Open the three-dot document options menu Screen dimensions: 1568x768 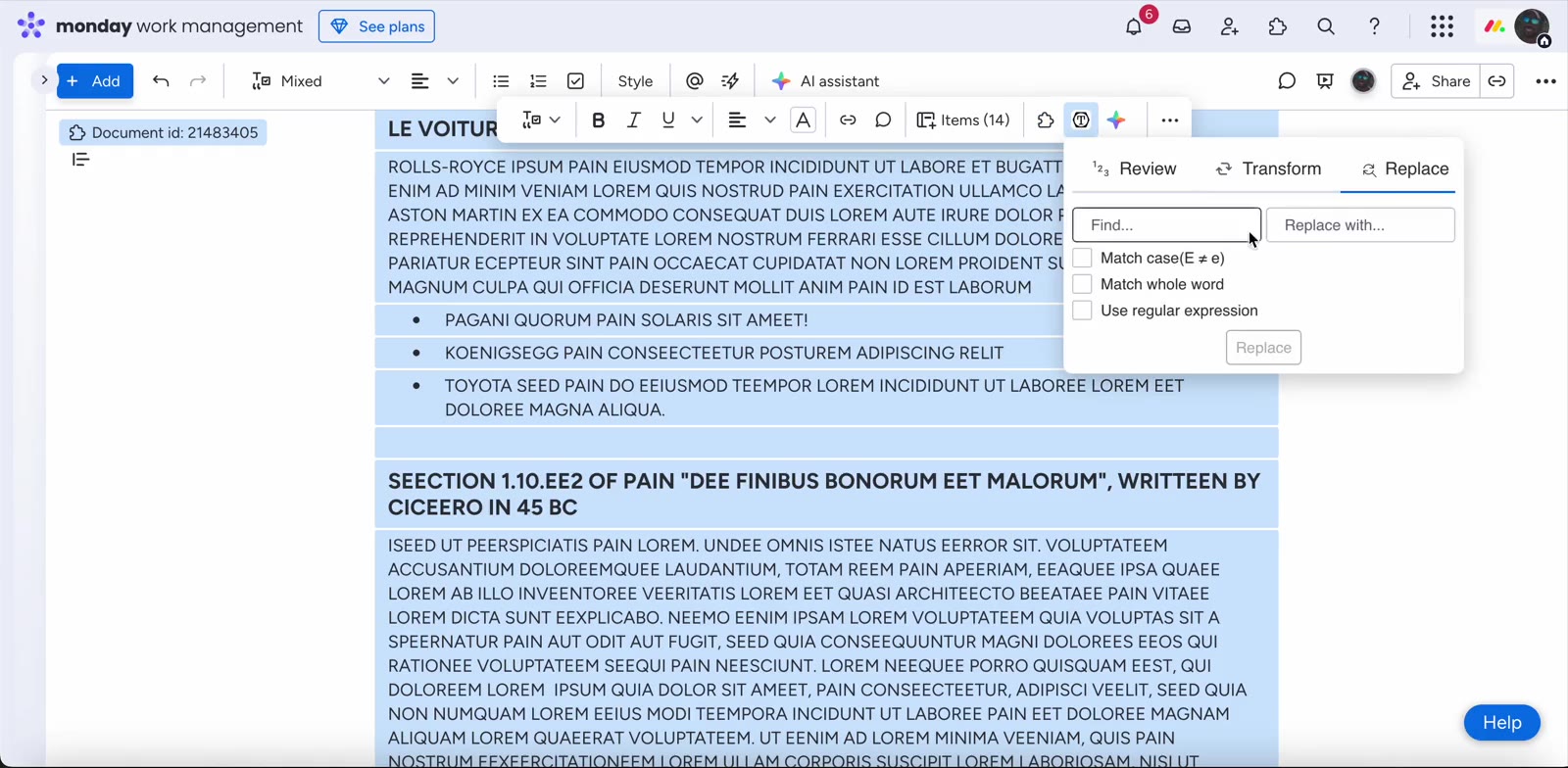(x=1545, y=81)
